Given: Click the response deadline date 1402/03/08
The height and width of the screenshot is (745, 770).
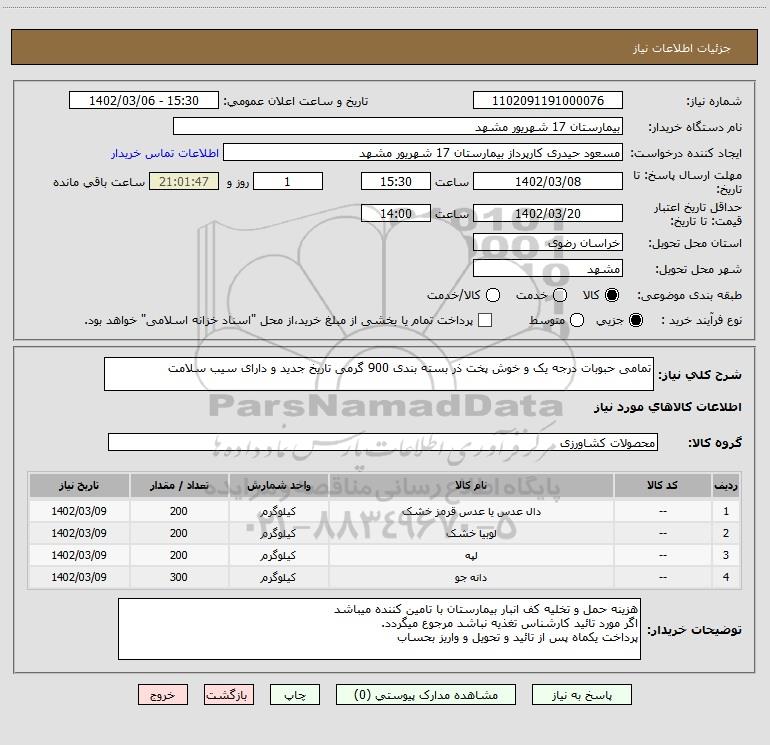Looking at the screenshot, I should pos(548,181).
